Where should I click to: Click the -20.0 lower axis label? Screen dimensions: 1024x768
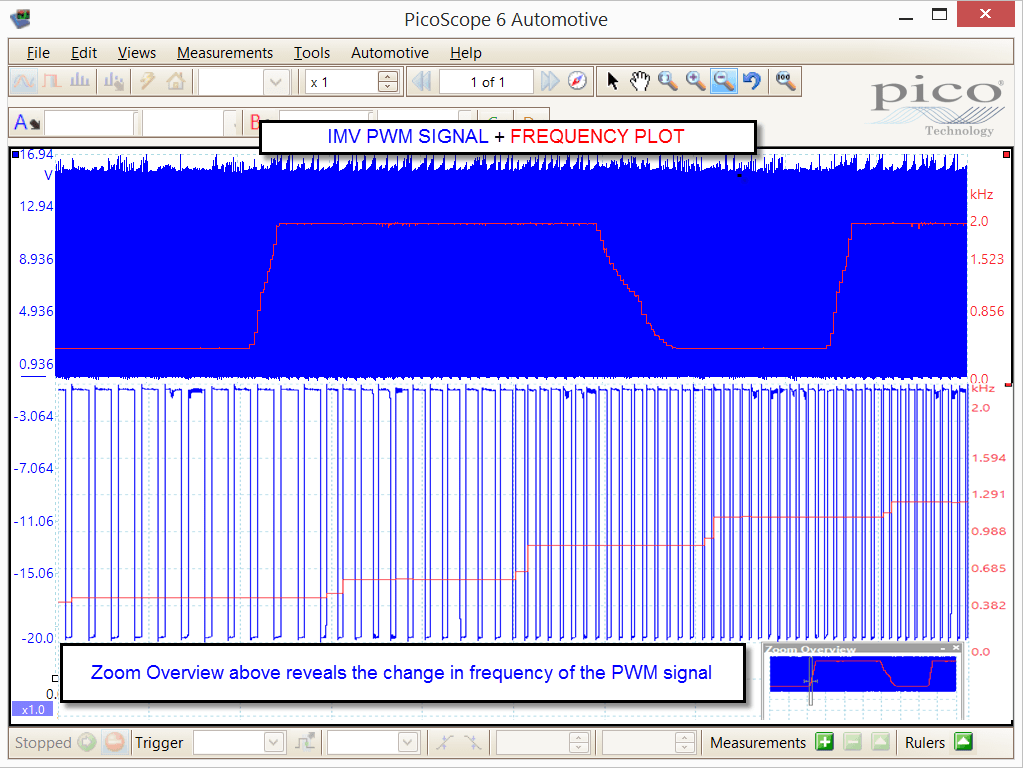pos(38,638)
